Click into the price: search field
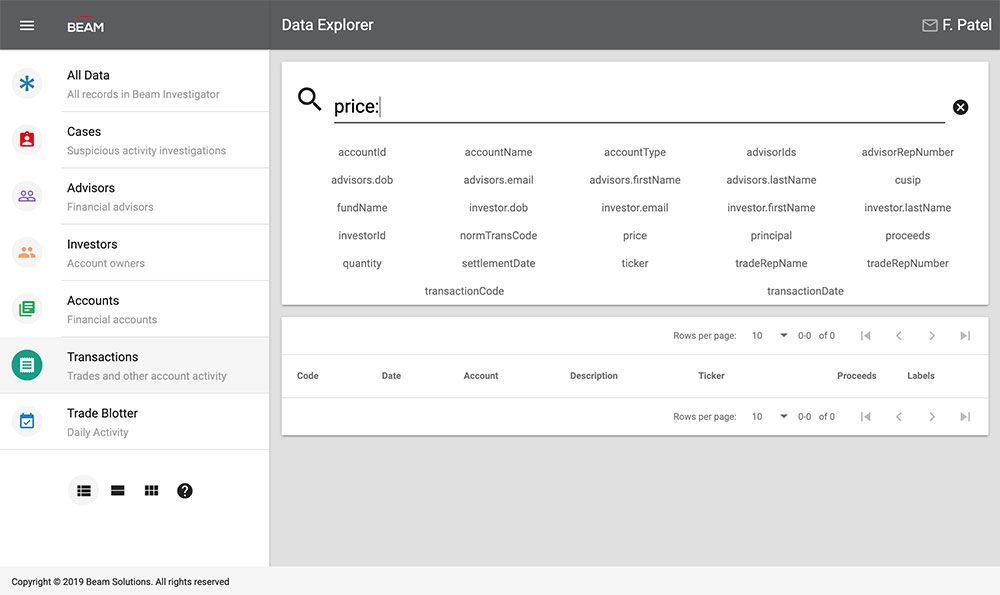Viewport: 1000px width, 595px height. coord(640,107)
